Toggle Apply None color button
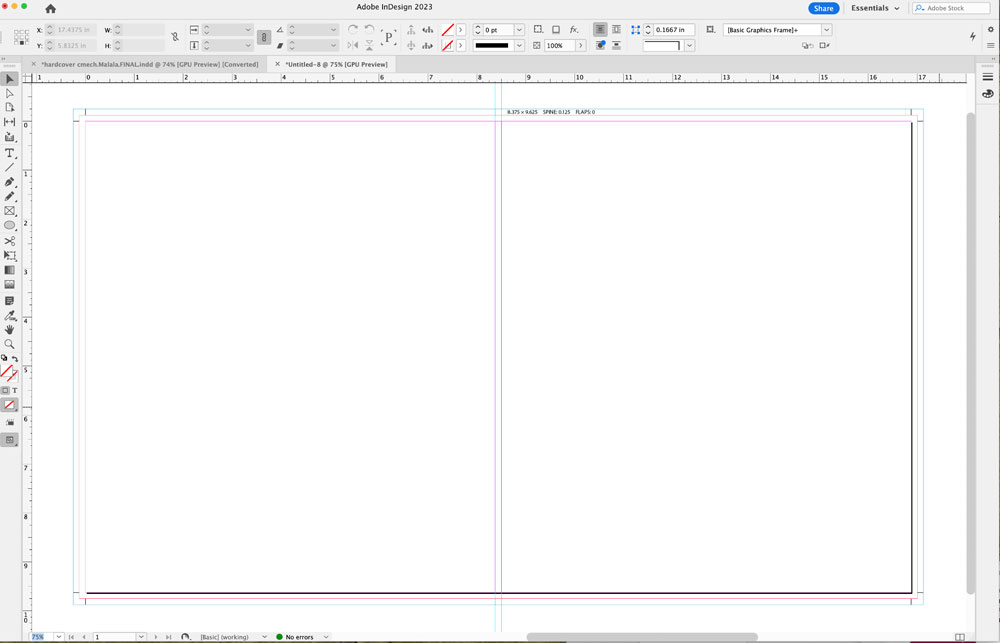1000x643 pixels. point(10,405)
